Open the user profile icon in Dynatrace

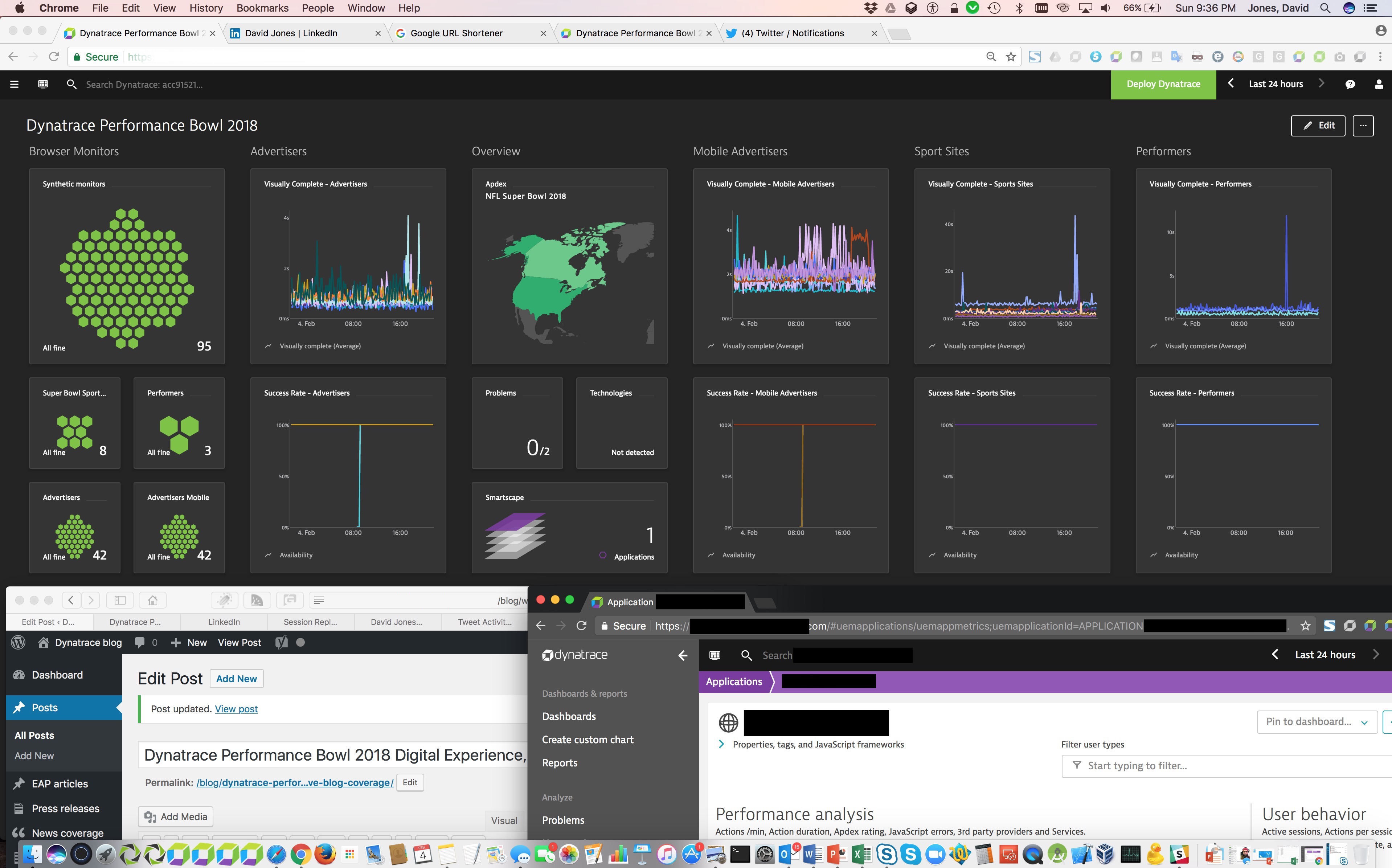[x=1379, y=85]
